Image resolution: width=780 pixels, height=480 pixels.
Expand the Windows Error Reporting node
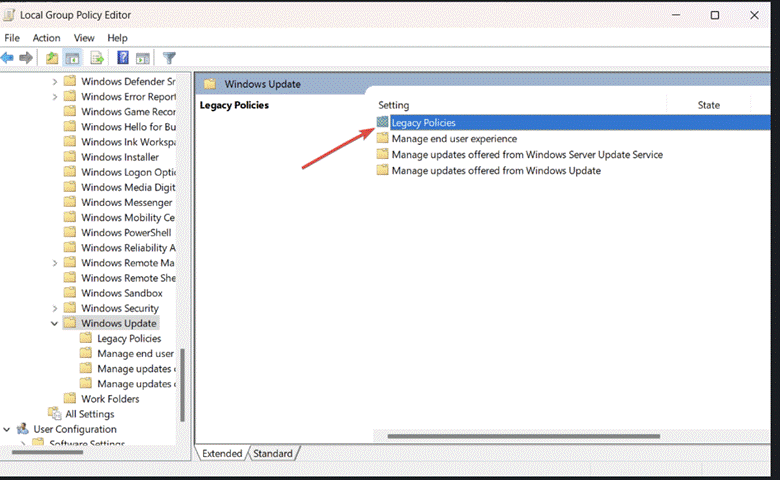tap(55, 96)
